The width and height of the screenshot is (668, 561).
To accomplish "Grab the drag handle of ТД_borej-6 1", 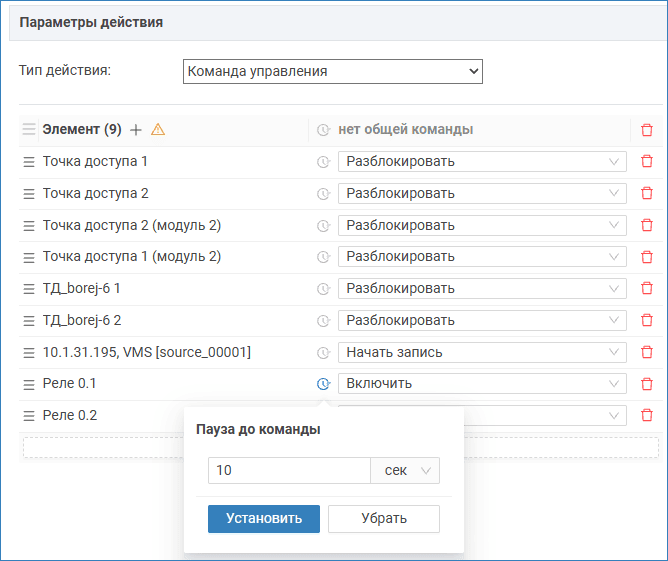I will [29, 289].
